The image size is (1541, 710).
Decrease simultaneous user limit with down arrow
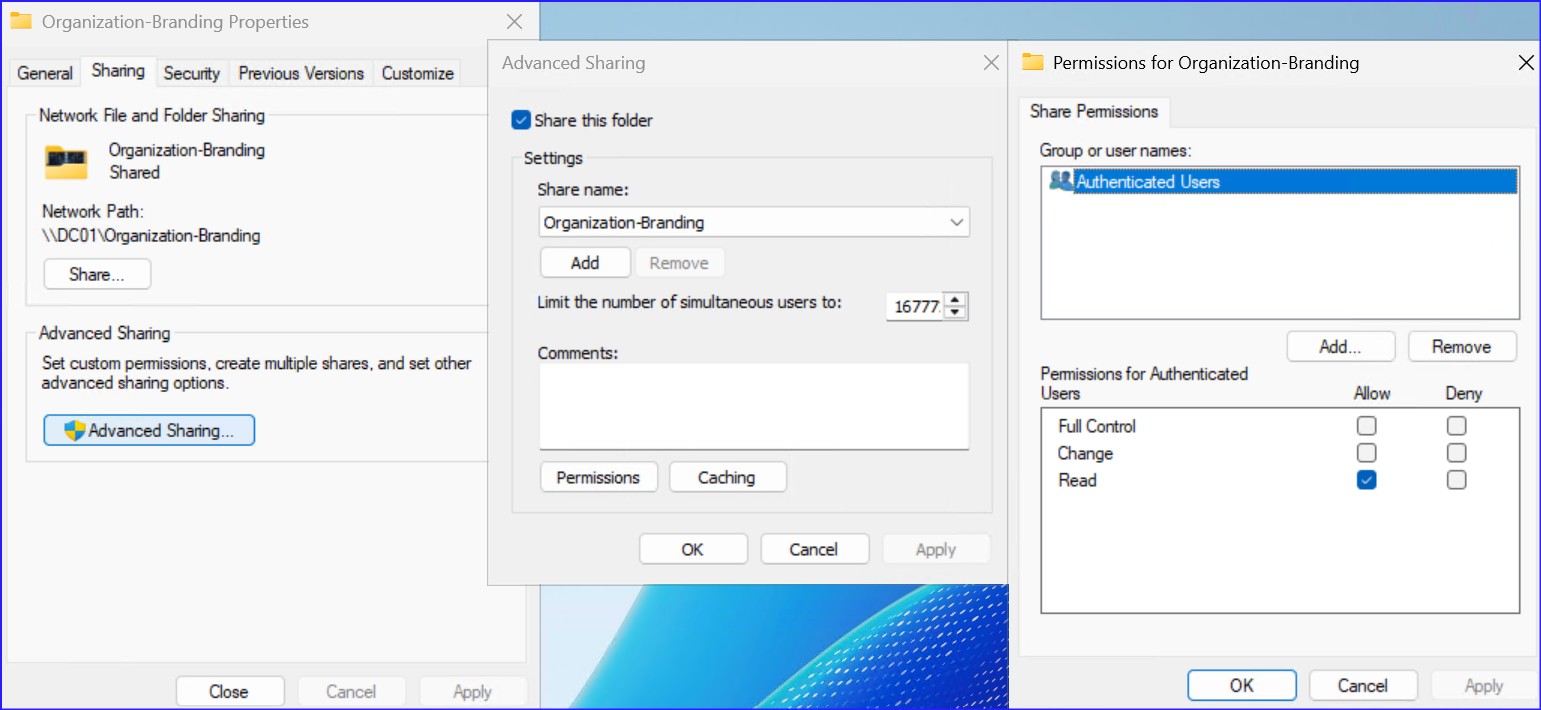(x=955, y=311)
